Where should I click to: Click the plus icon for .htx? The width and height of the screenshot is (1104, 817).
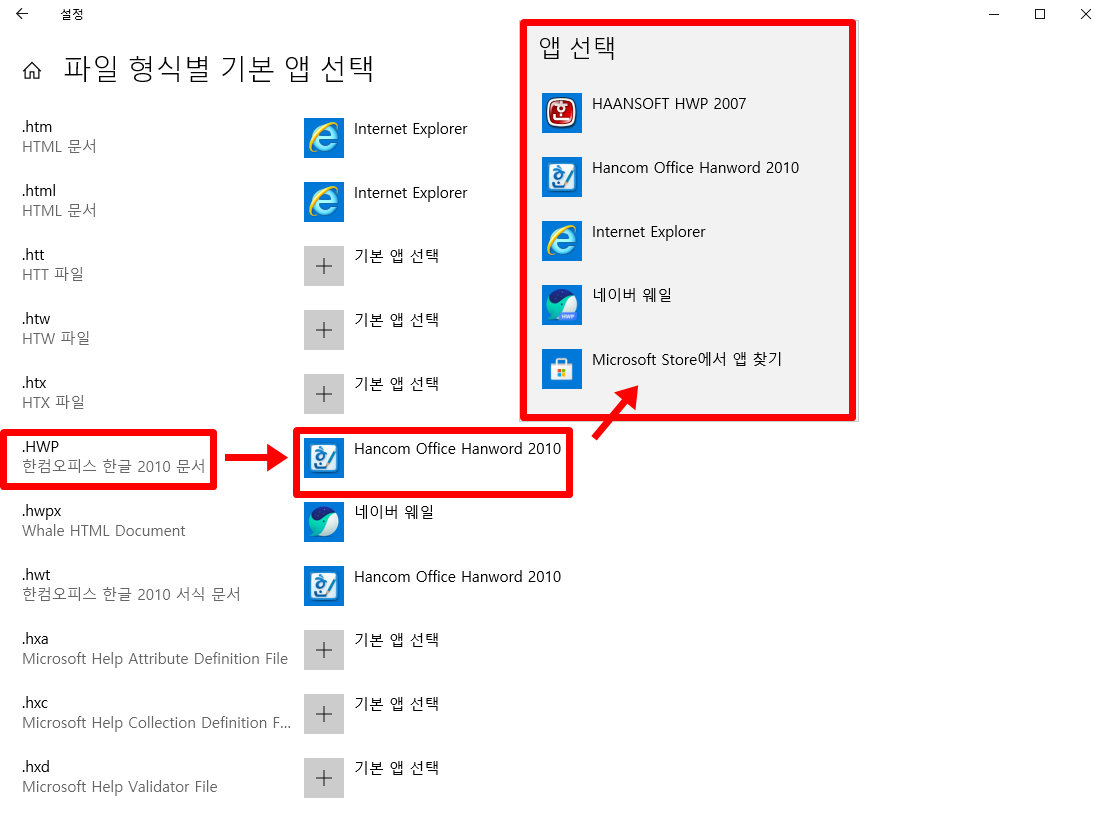tap(324, 394)
